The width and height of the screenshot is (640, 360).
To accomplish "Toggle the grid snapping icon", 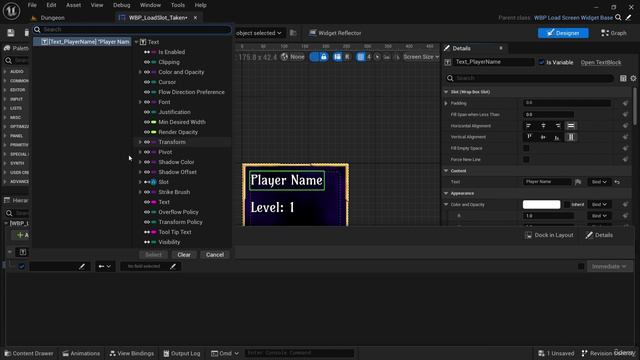I will coord(361,57).
